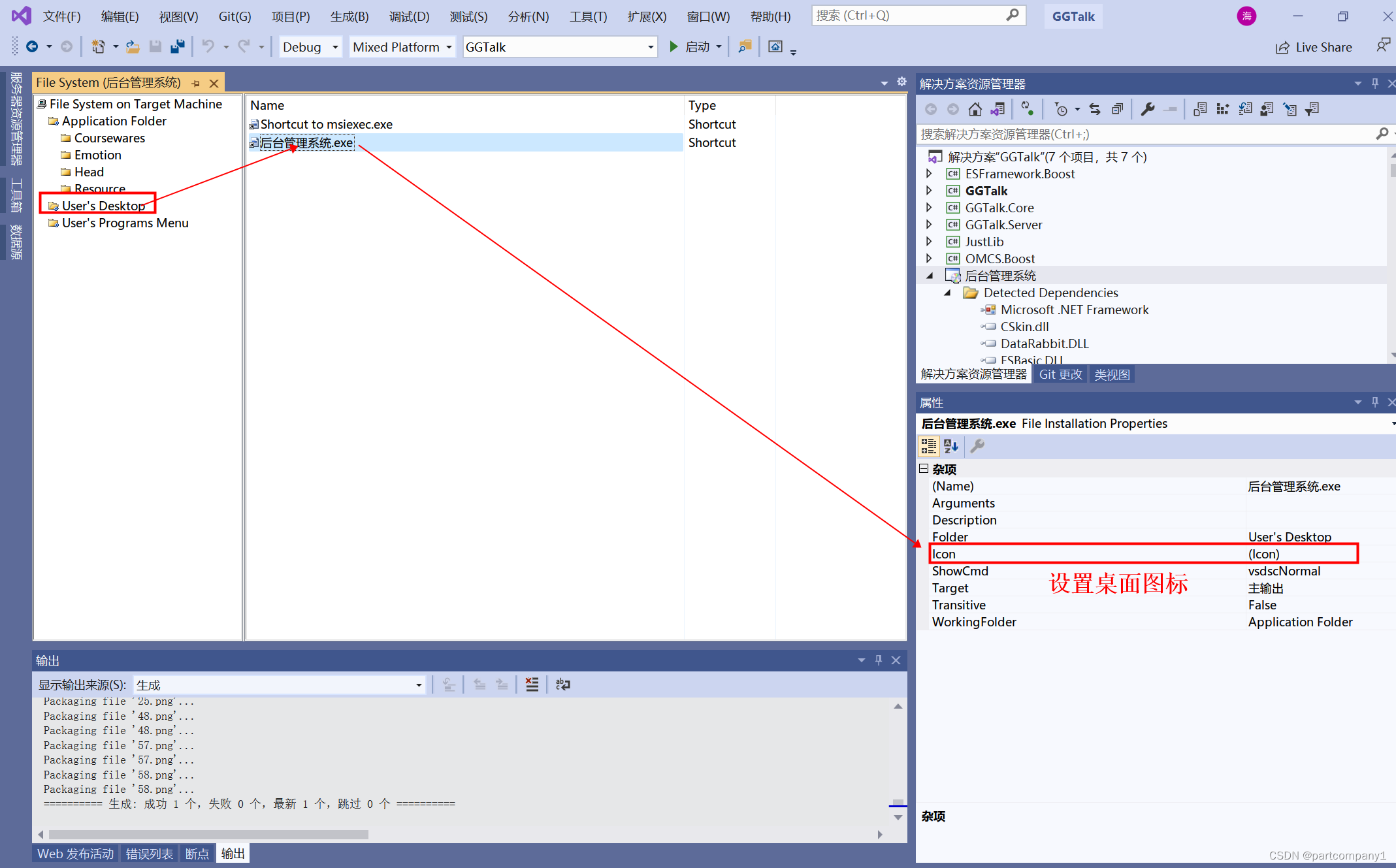Expand the ESFramework.Boost project node

(x=930, y=174)
